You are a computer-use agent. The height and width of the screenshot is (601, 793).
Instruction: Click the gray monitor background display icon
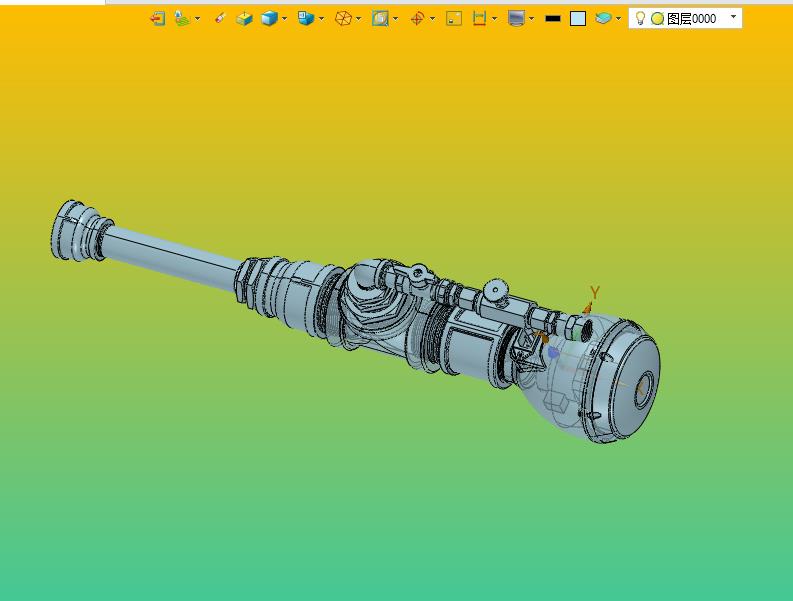tap(516, 19)
